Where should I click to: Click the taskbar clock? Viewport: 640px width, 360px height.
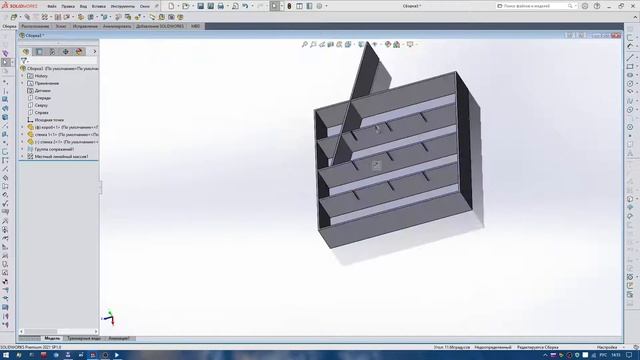click(x=616, y=355)
